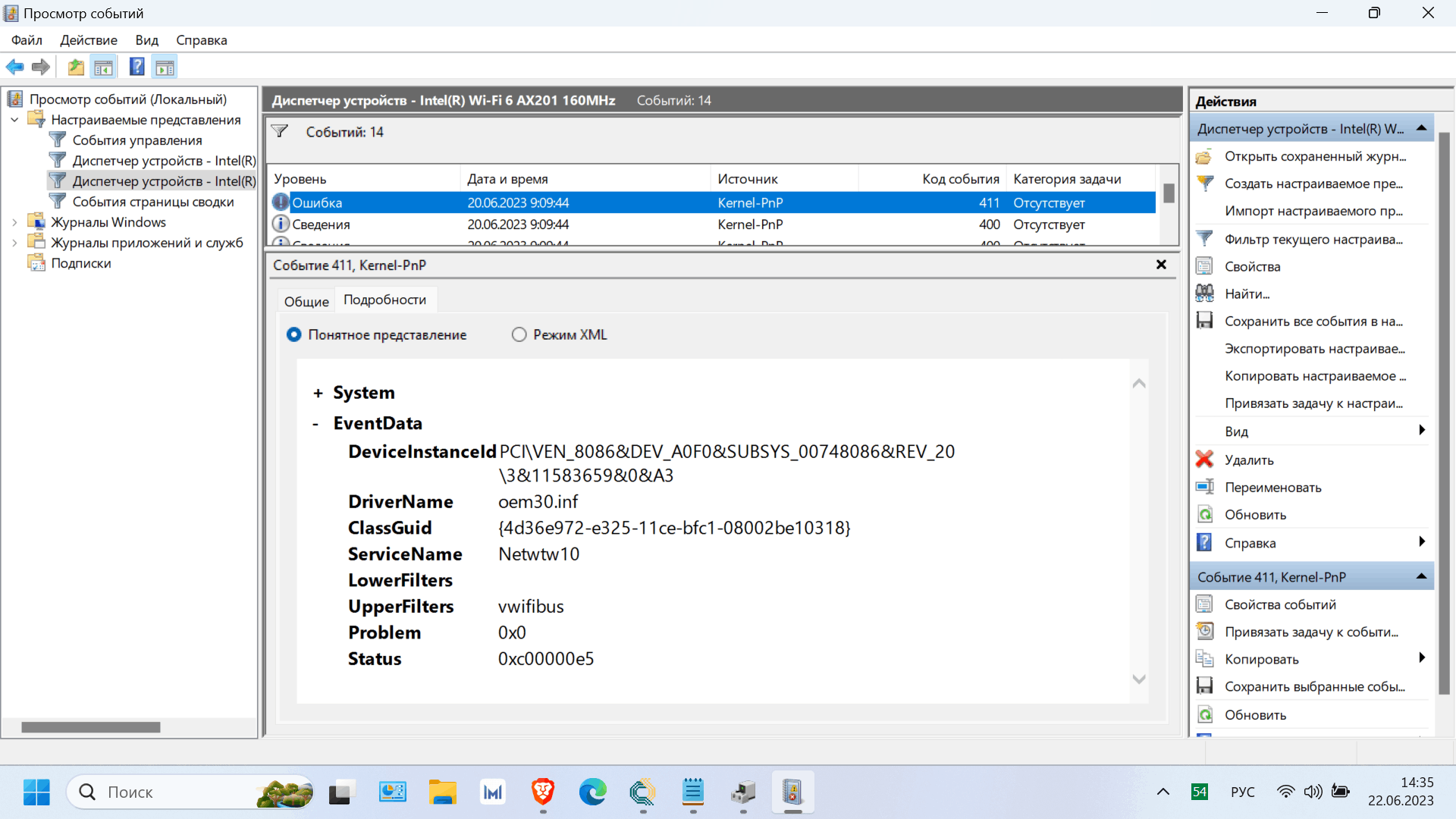This screenshot has height=819, width=1456.
Task: Select Подписки in the tree
Action: (x=80, y=263)
